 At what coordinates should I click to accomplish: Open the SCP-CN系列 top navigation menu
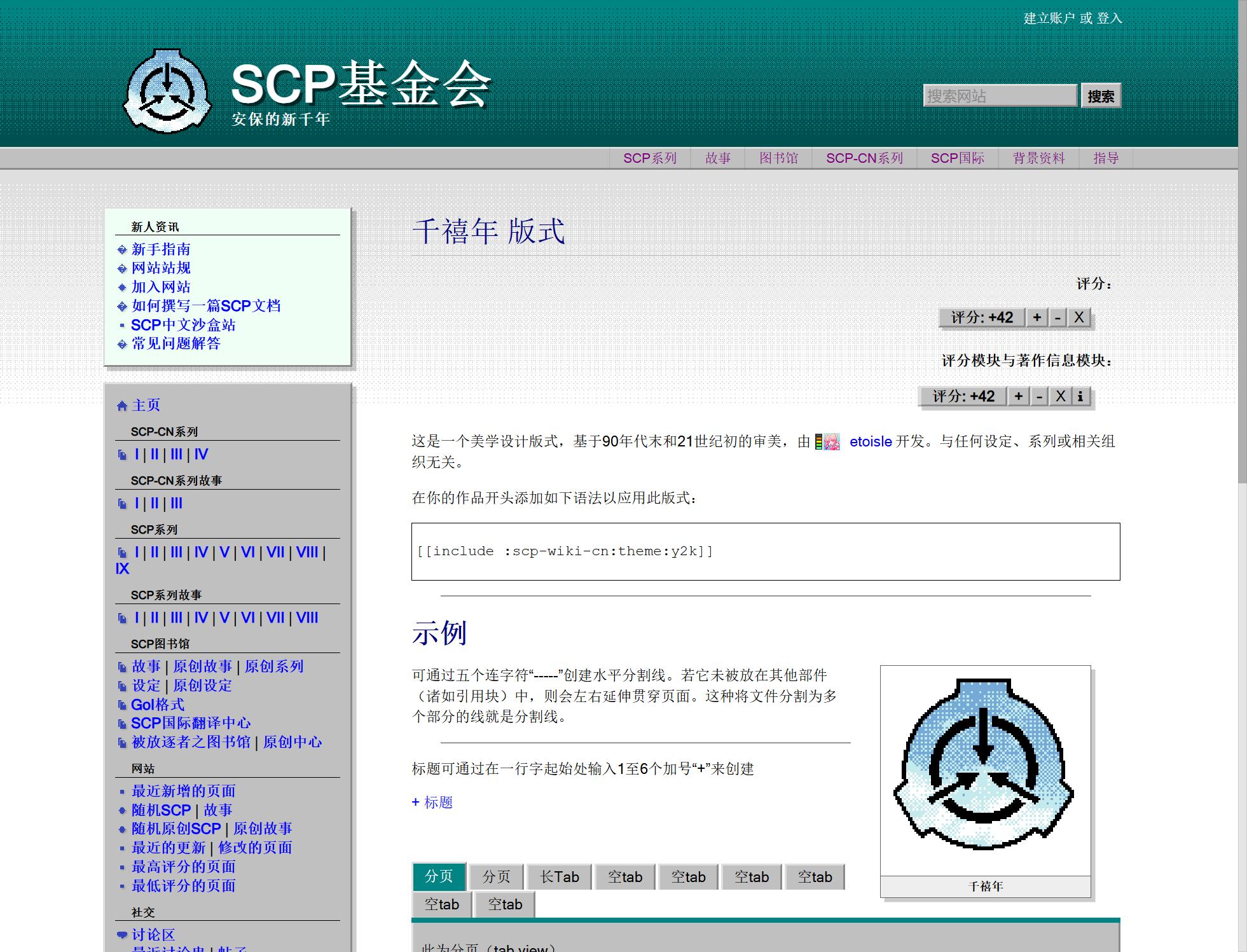click(x=864, y=158)
